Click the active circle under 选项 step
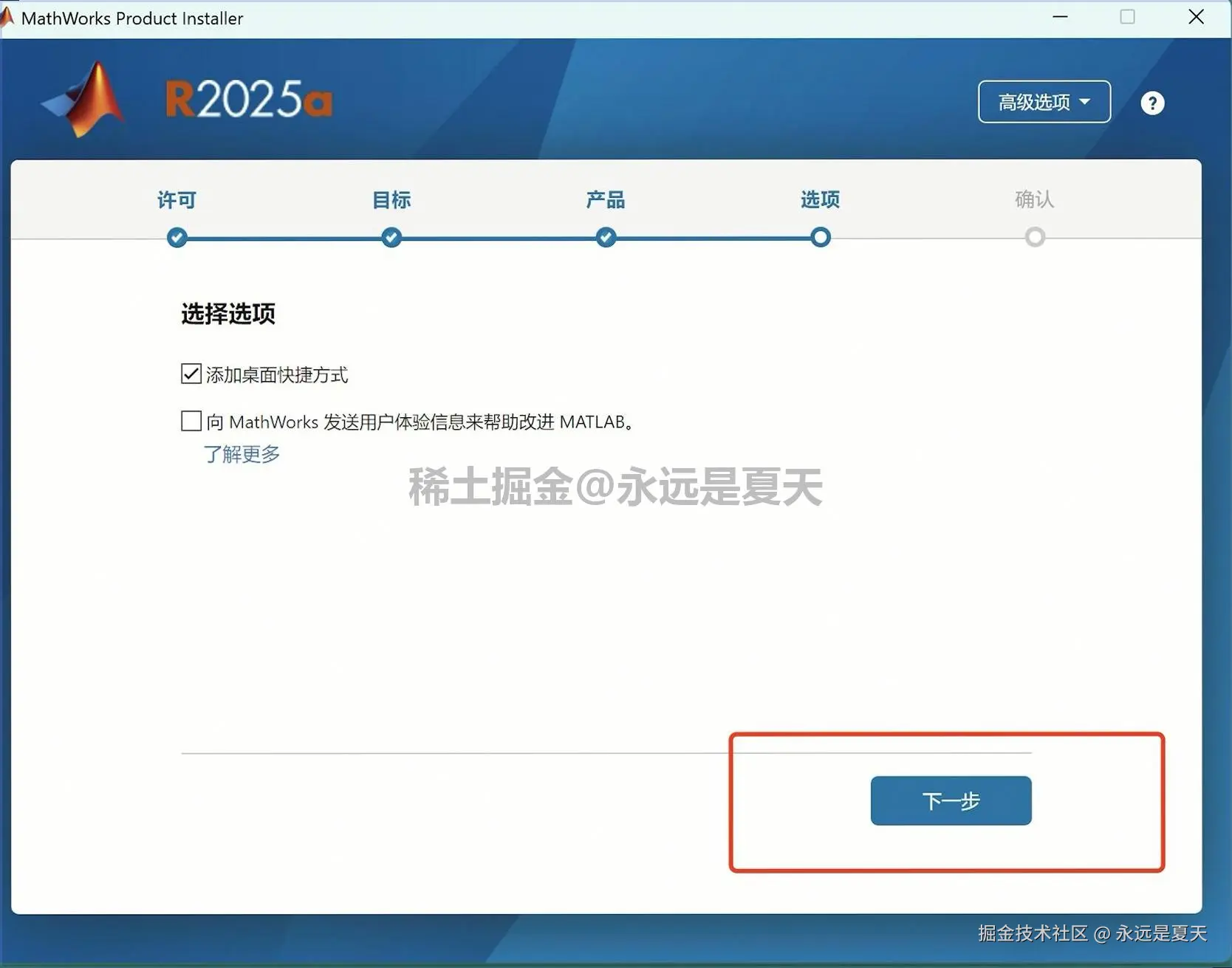1232x968 pixels. click(x=819, y=236)
